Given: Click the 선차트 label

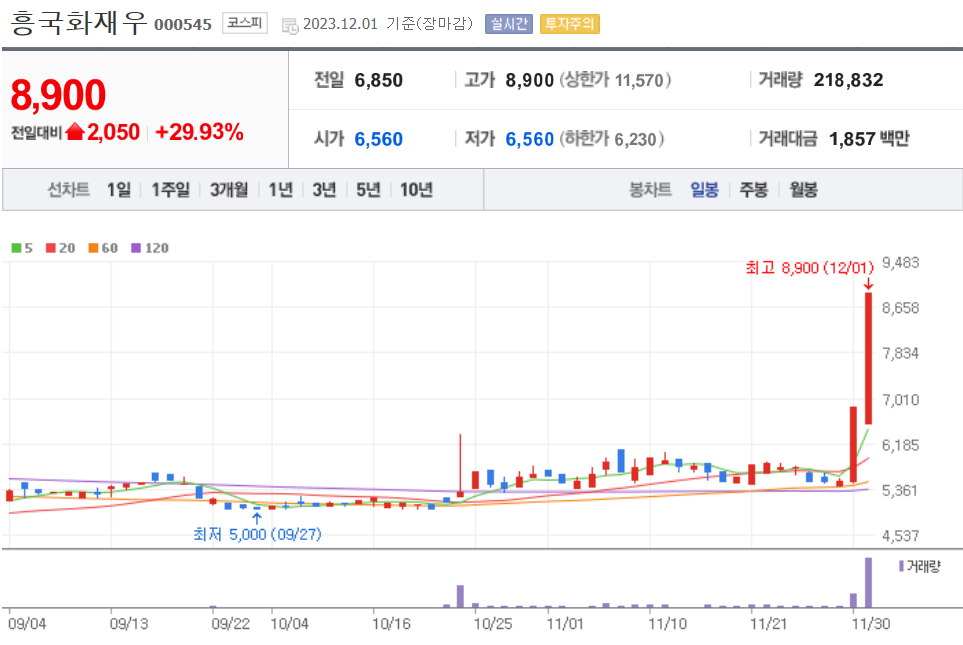Looking at the screenshot, I should click(69, 190).
